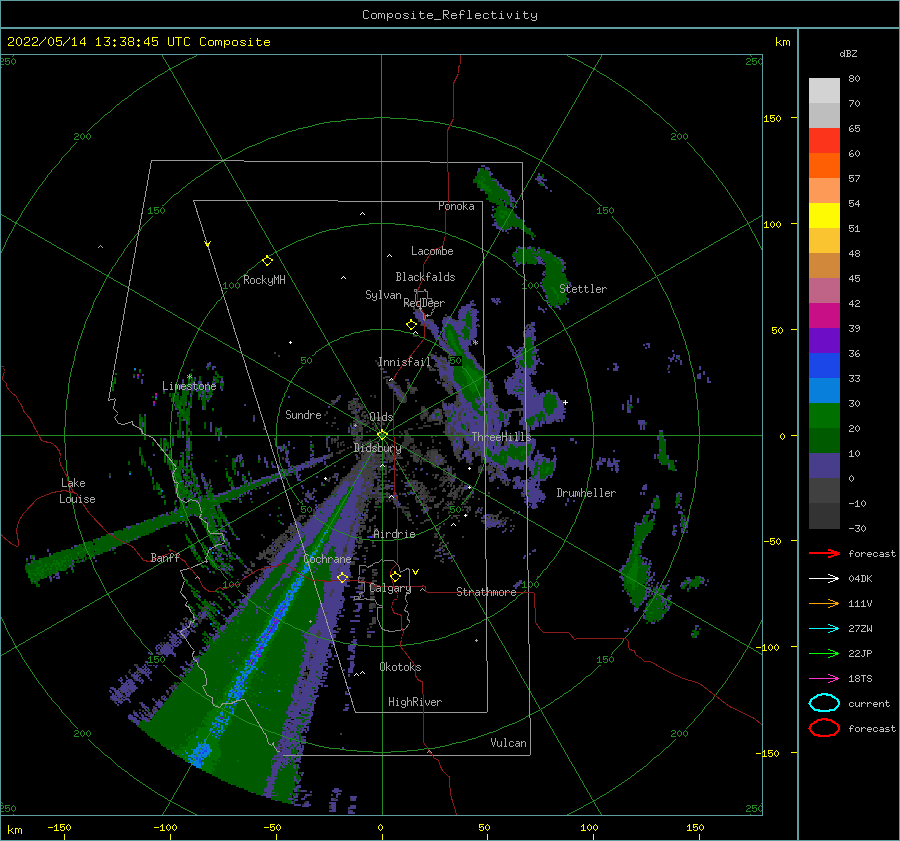Image resolution: width=900 pixels, height=841 pixels.
Task: Click the magenta 18TS arrow icon
Action: point(824,679)
